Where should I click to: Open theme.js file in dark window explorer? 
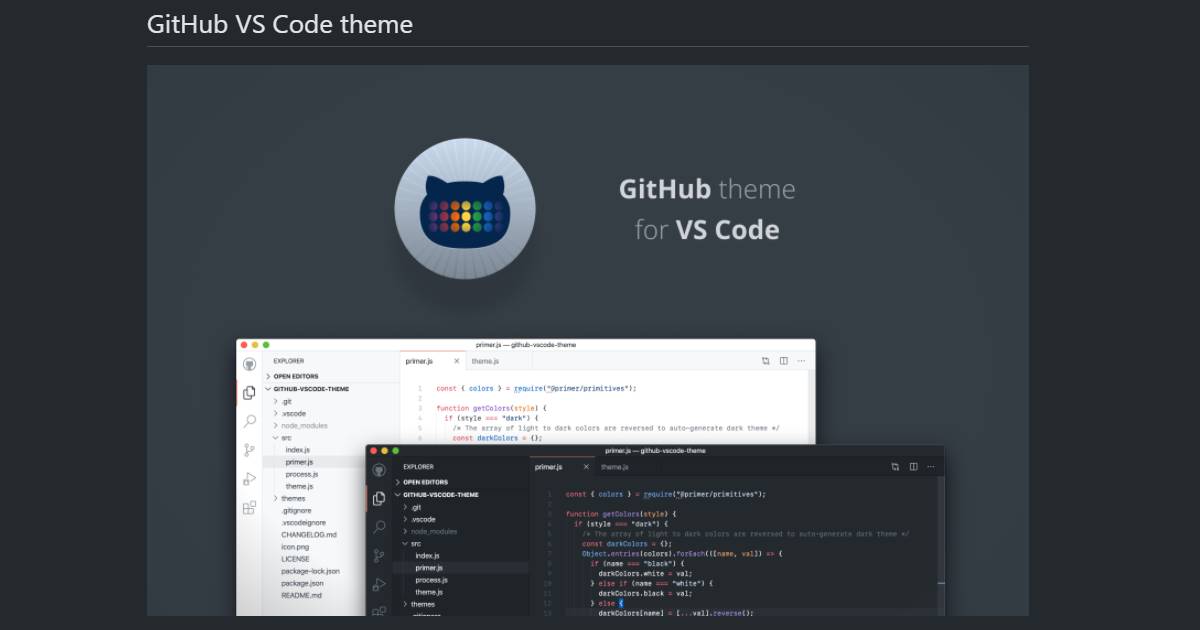click(x=428, y=592)
